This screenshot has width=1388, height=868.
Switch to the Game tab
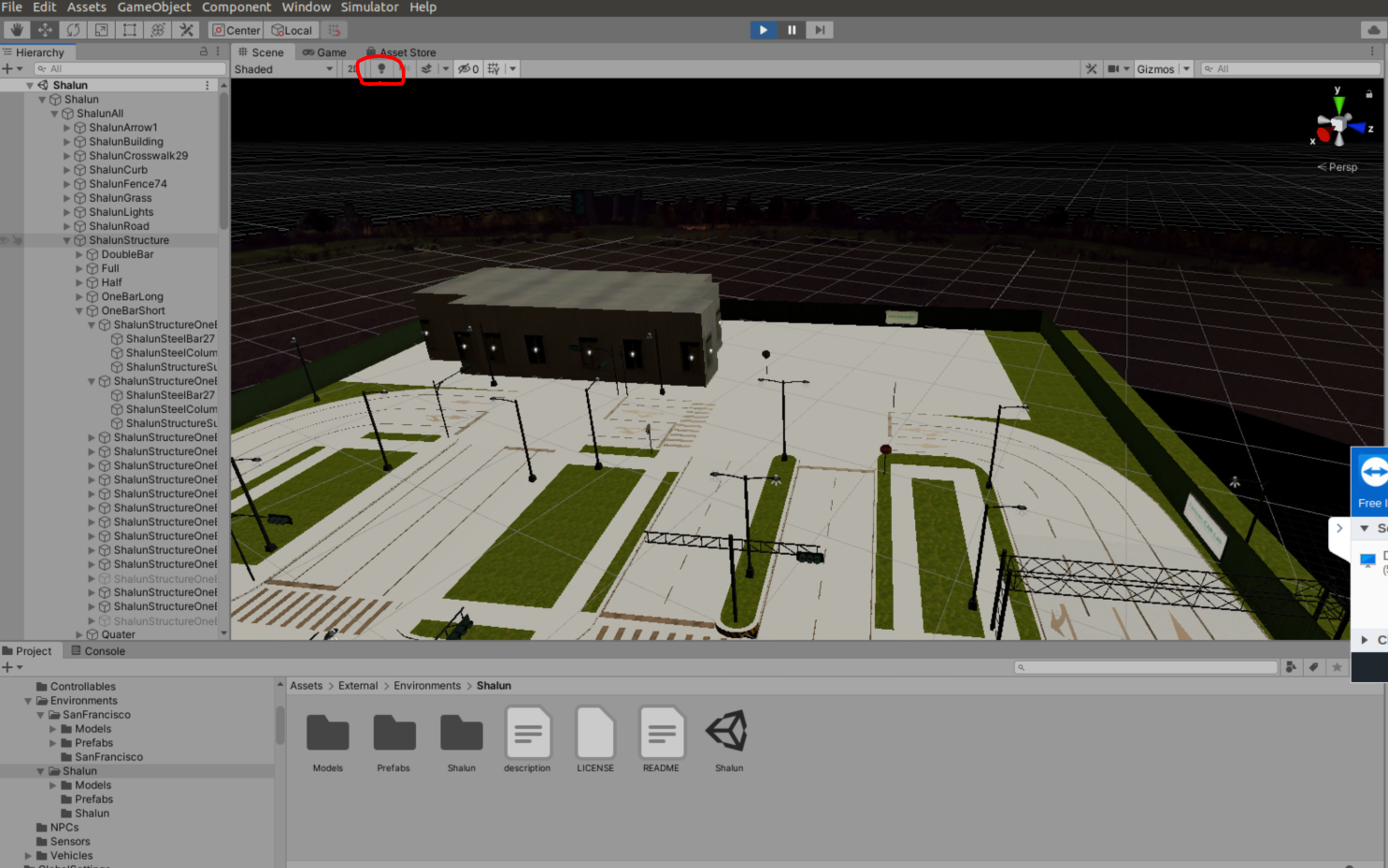click(x=324, y=52)
